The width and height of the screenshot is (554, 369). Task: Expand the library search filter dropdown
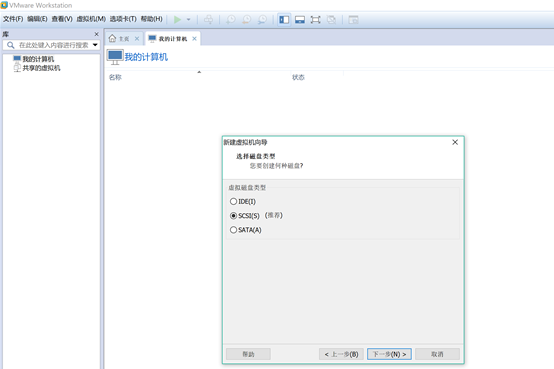pyautogui.click(x=95, y=45)
